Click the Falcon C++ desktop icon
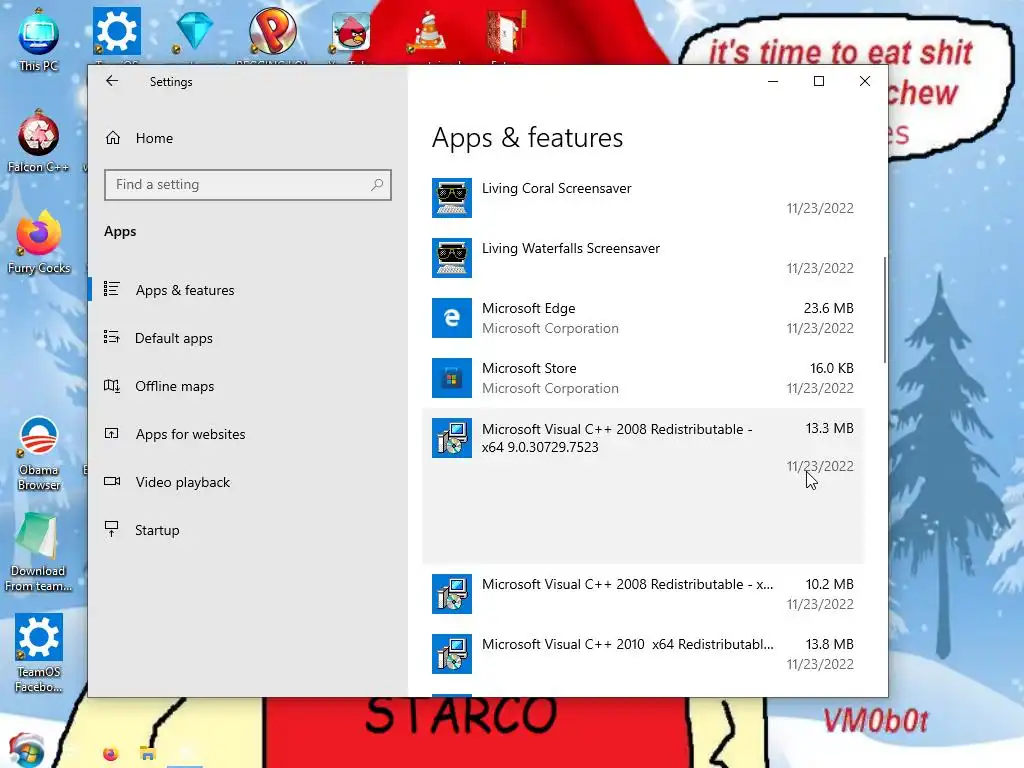The width and height of the screenshot is (1024, 768). (x=39, y=142)
